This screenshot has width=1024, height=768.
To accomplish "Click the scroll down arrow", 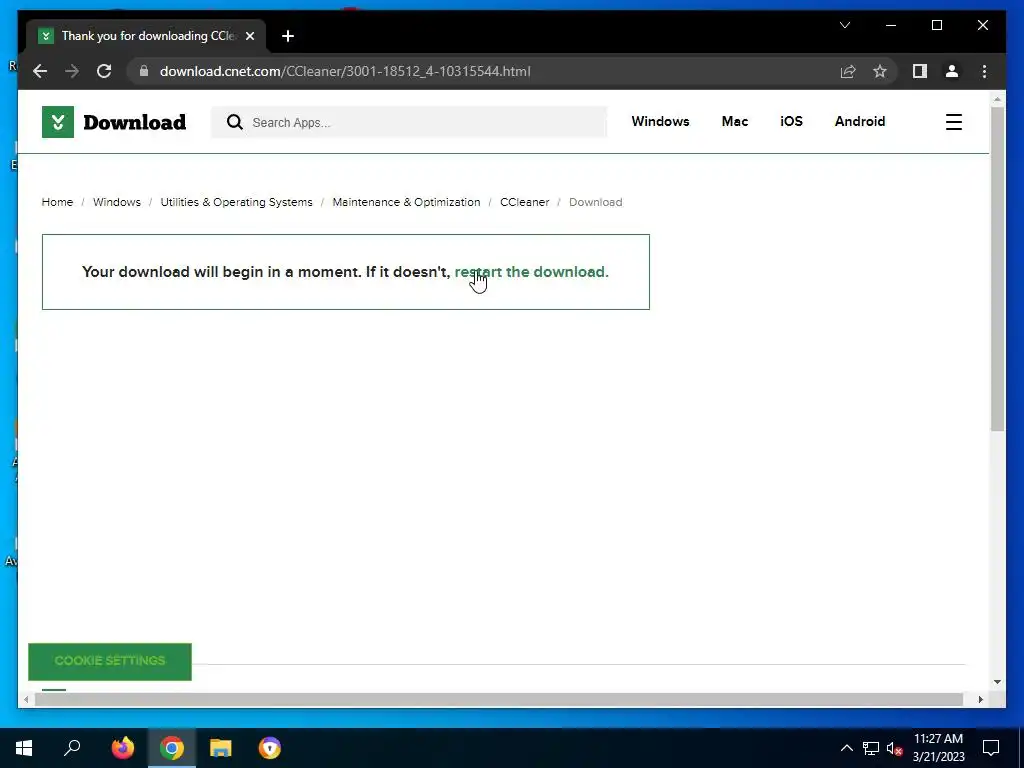I will [x=997, y=682].
